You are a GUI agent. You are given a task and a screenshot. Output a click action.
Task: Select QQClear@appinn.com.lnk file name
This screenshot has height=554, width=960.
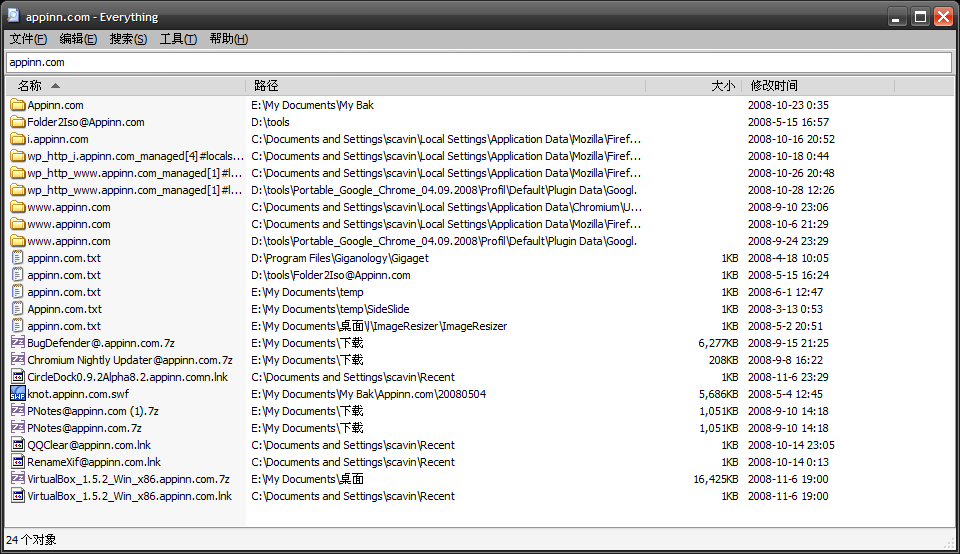click(89, 445)
